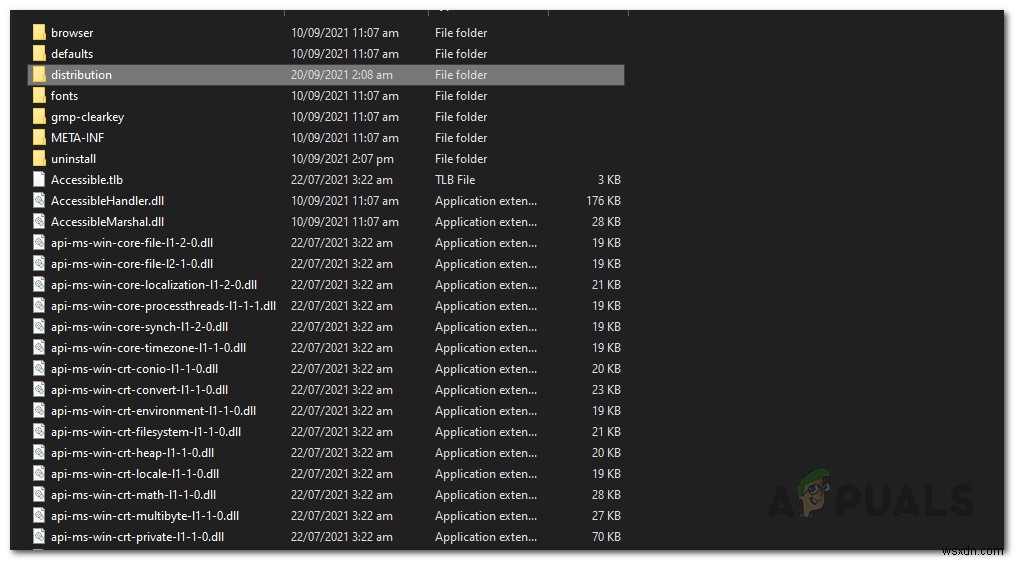This screenshot has width=1015, height=561.
Task: Click icon of api-ms-win-crt-filesystem-l1-1-0.dll
Action: coord(39,432)
